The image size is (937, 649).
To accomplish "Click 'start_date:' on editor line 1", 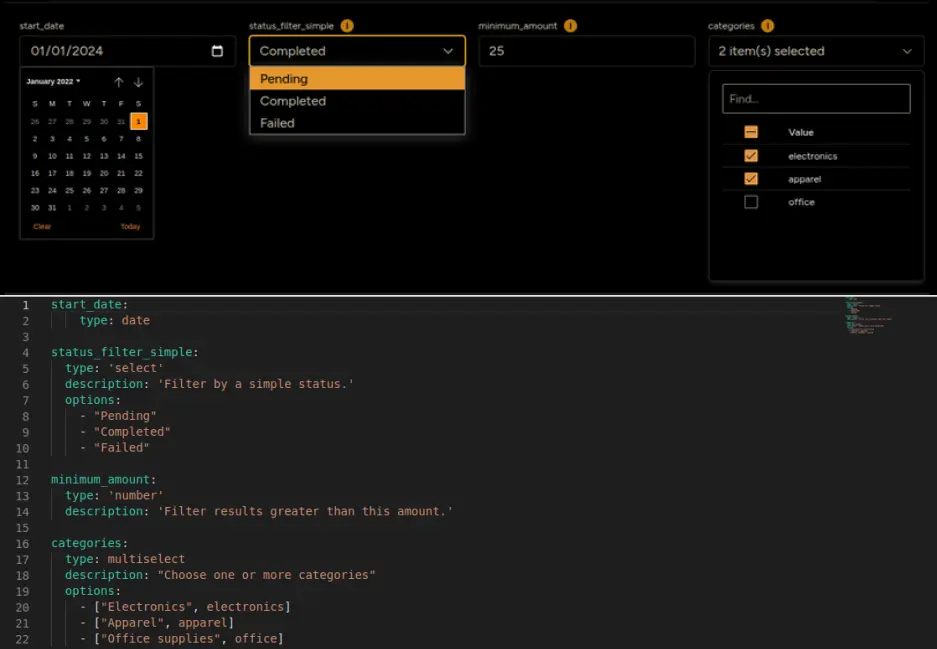I will 89,305.
